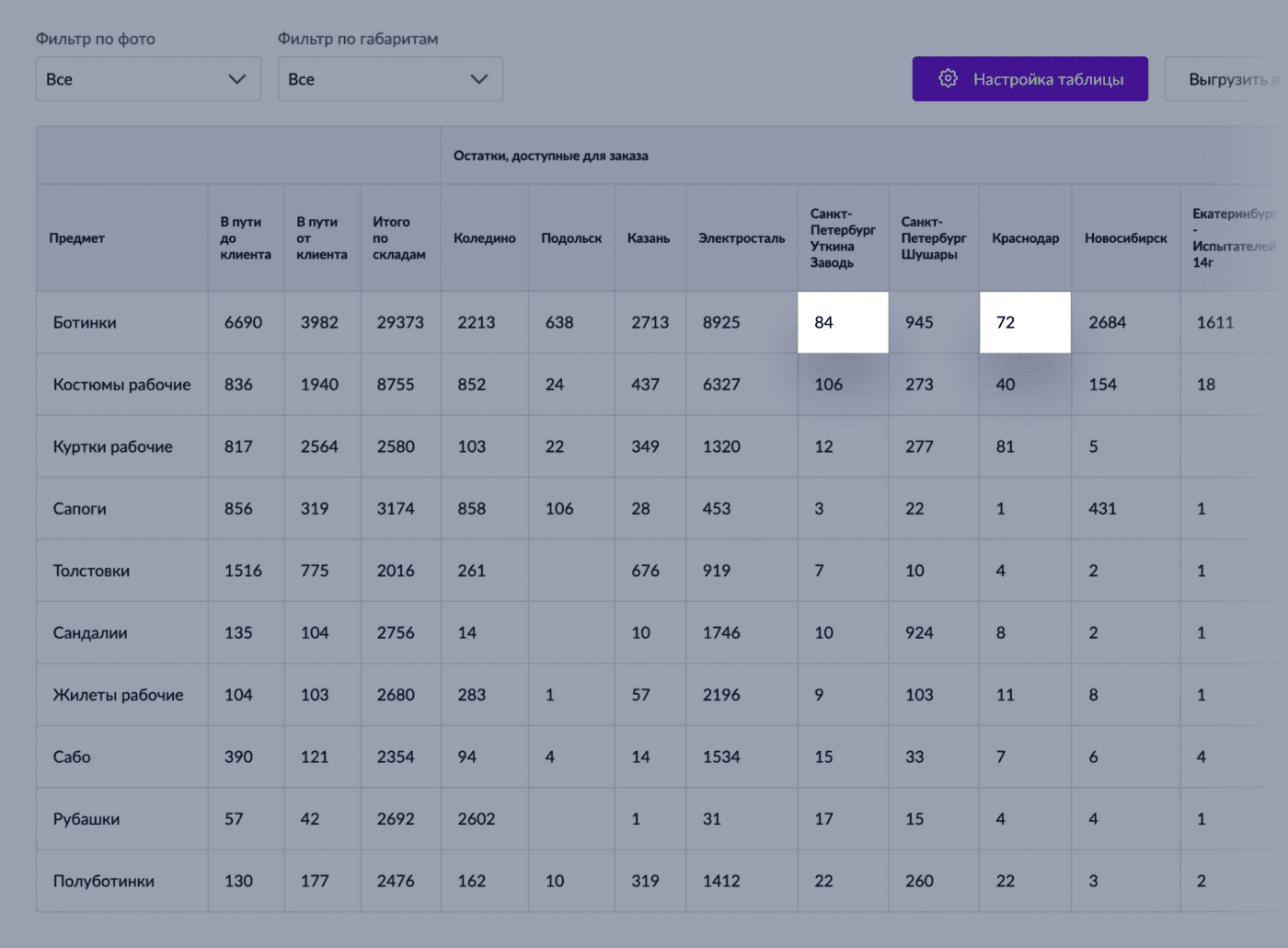
Task: Click highlighted cell 72 in Ботинки row
Action: click(x=1025, y=322)
